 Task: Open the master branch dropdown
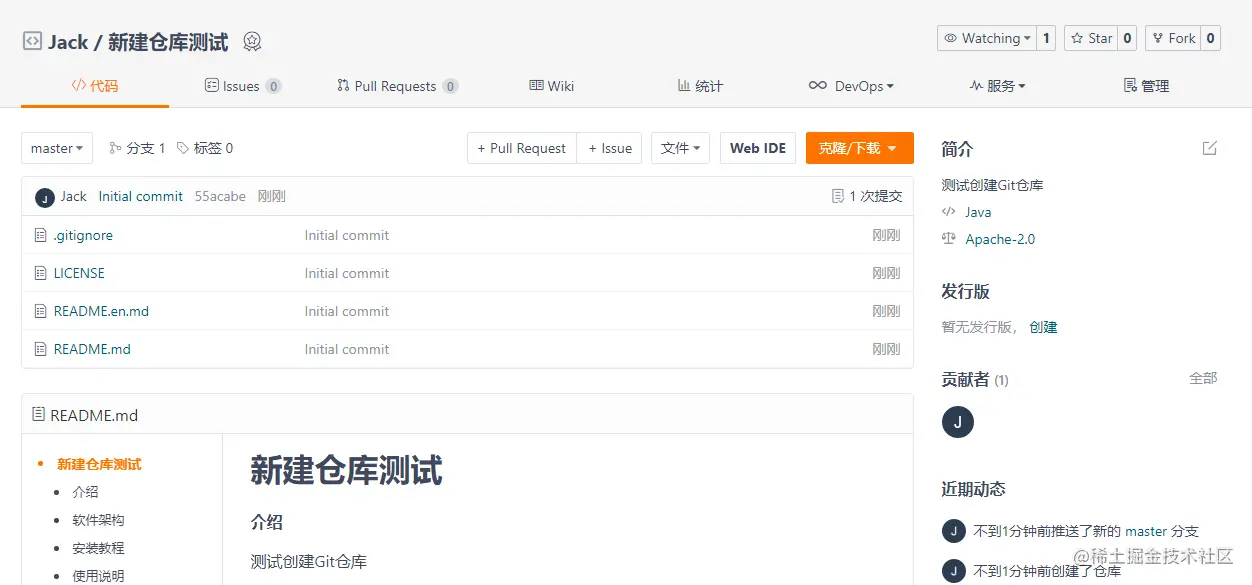click(57, 148)
